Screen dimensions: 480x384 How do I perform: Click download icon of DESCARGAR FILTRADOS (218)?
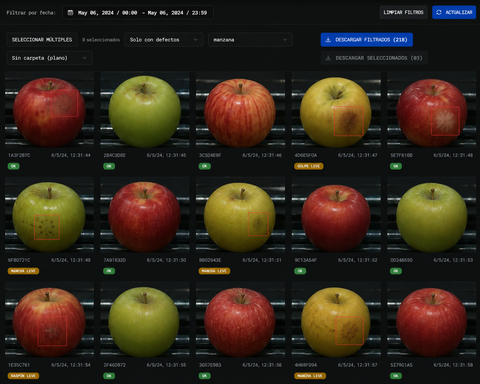pyautogui.click(x=328, y=40)
